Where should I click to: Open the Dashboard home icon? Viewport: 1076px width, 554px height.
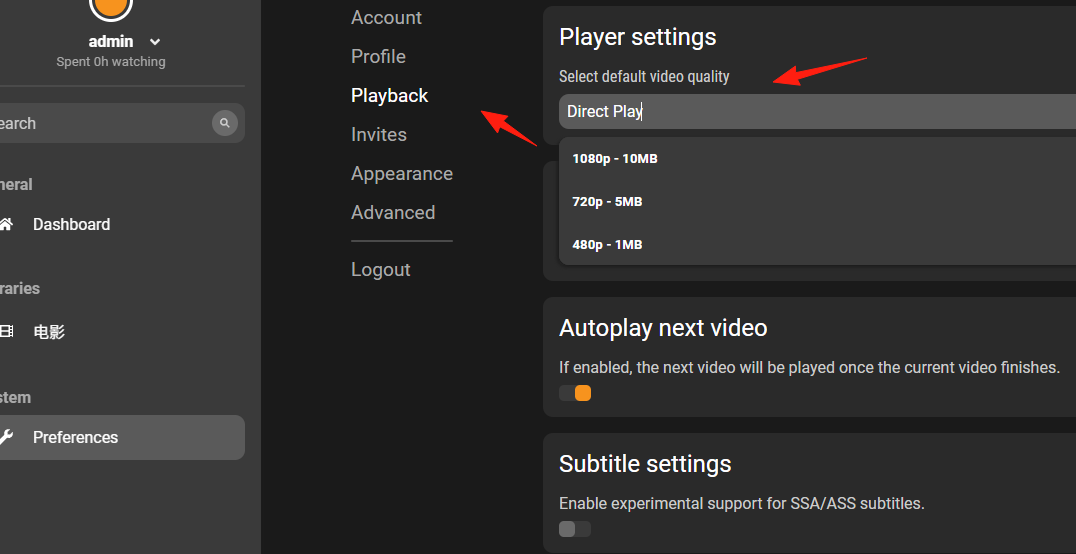point(5,224)
